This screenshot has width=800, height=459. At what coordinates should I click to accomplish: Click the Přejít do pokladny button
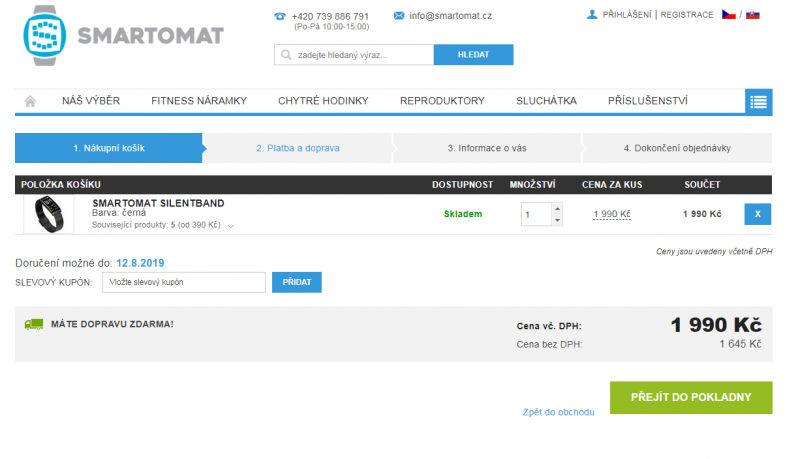pyautogui.click(x=691, y=397)
